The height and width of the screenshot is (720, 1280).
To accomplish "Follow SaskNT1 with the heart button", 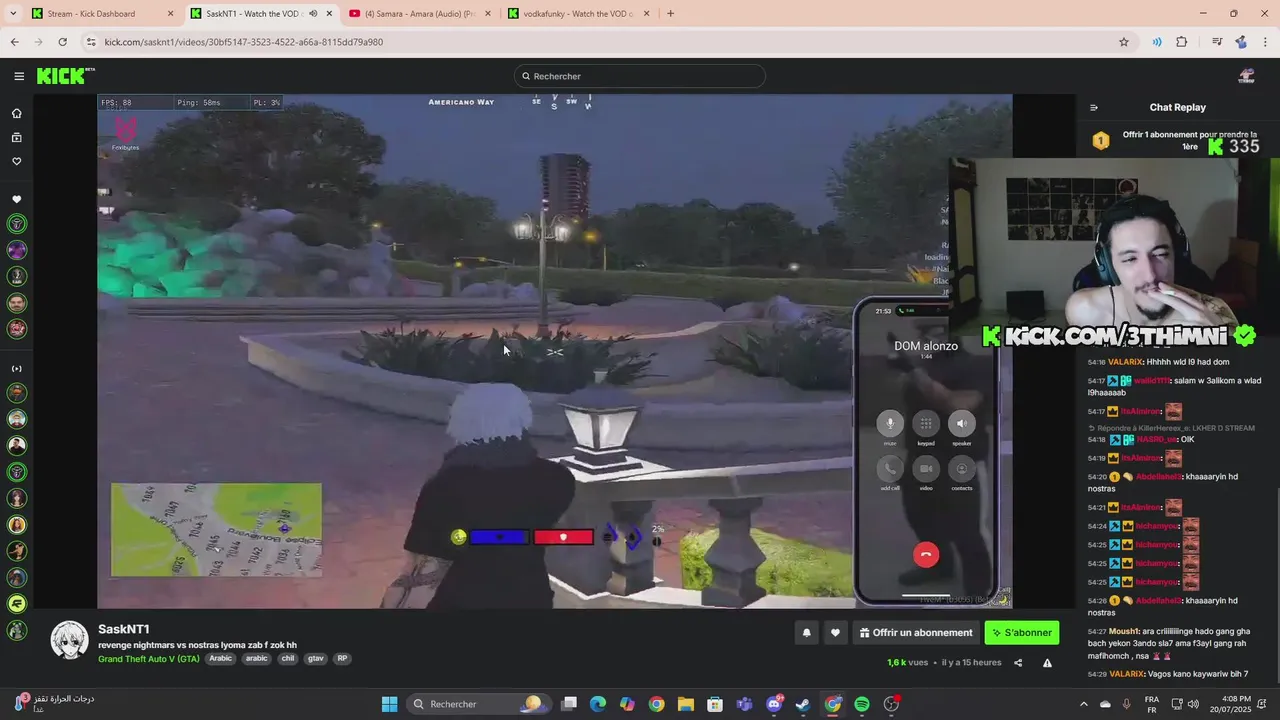I will tap(835, 633).
